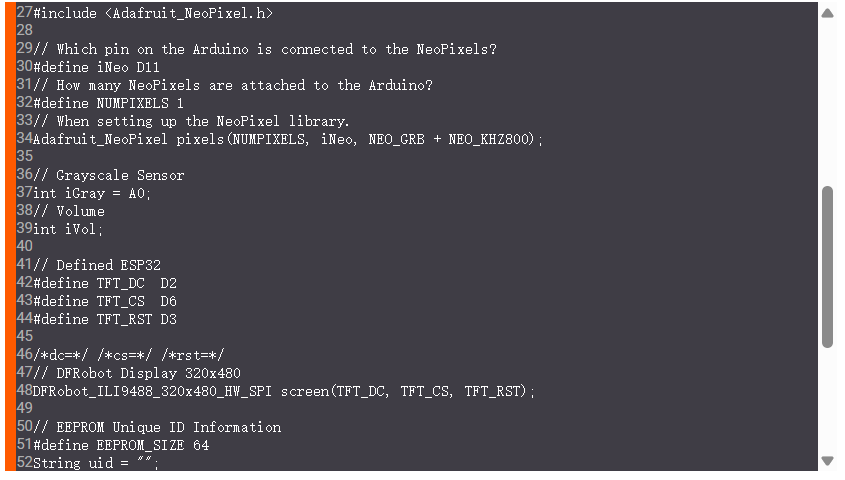Click the 'String uid' declaration line
Image resolution: width=845 pixels, height=480 pixels.
pyautogui.click(x=96, y=463)
